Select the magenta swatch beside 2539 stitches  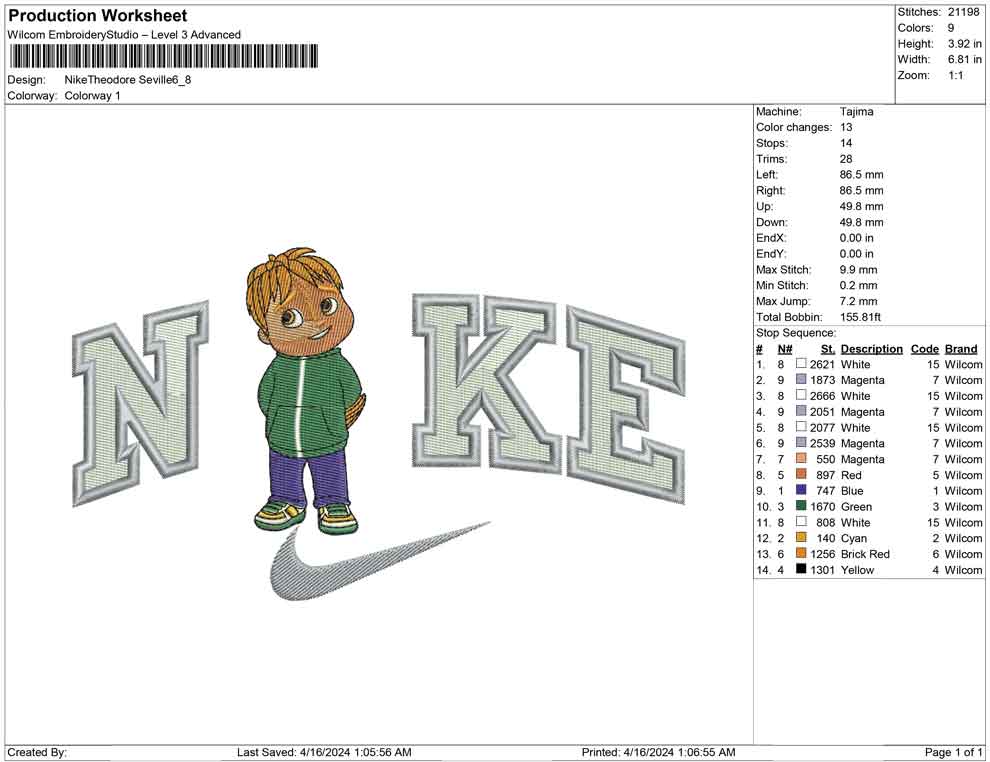click(x=801, y=442)
